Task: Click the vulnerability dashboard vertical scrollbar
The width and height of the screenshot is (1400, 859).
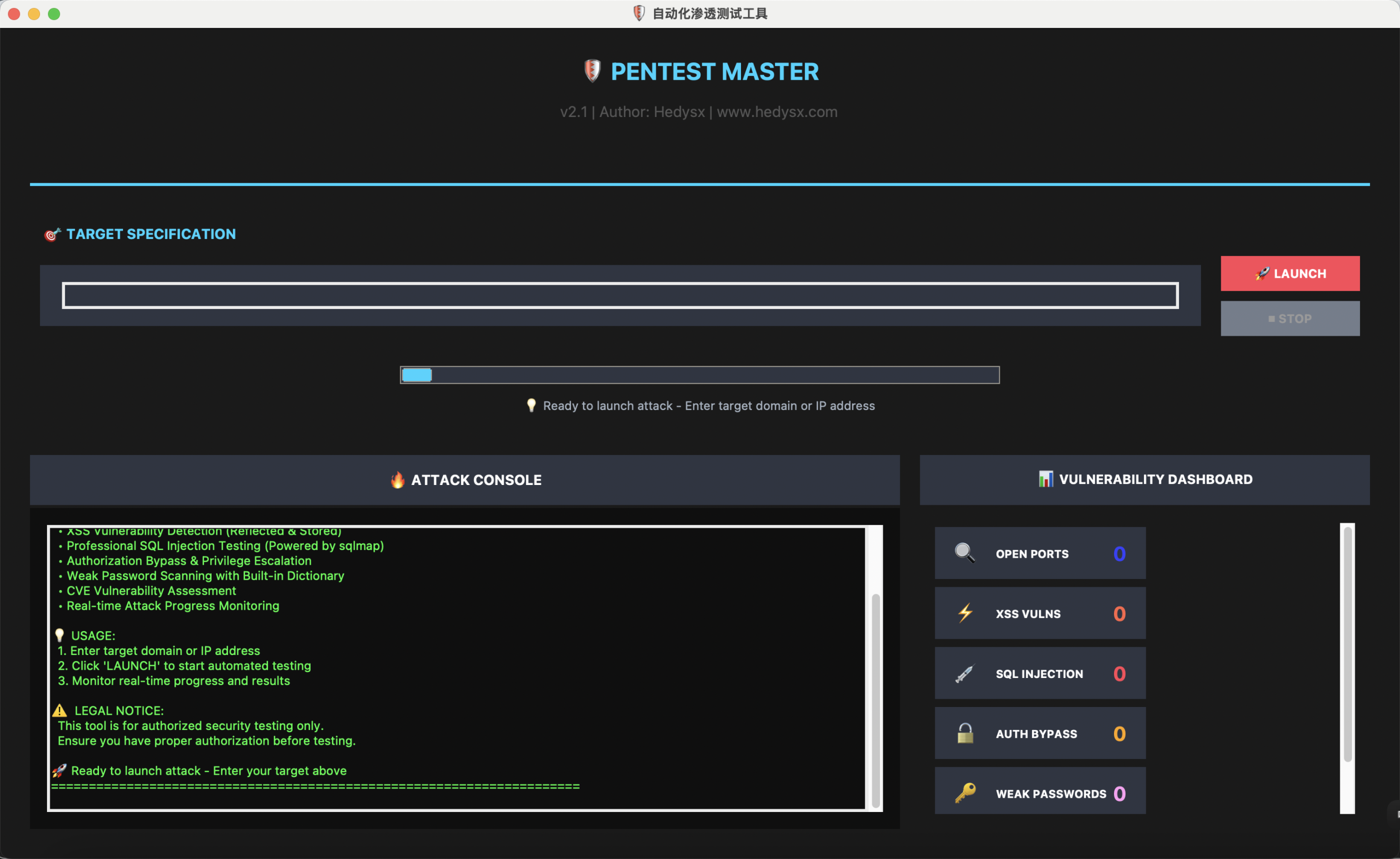Action: tap(1347, 645)
